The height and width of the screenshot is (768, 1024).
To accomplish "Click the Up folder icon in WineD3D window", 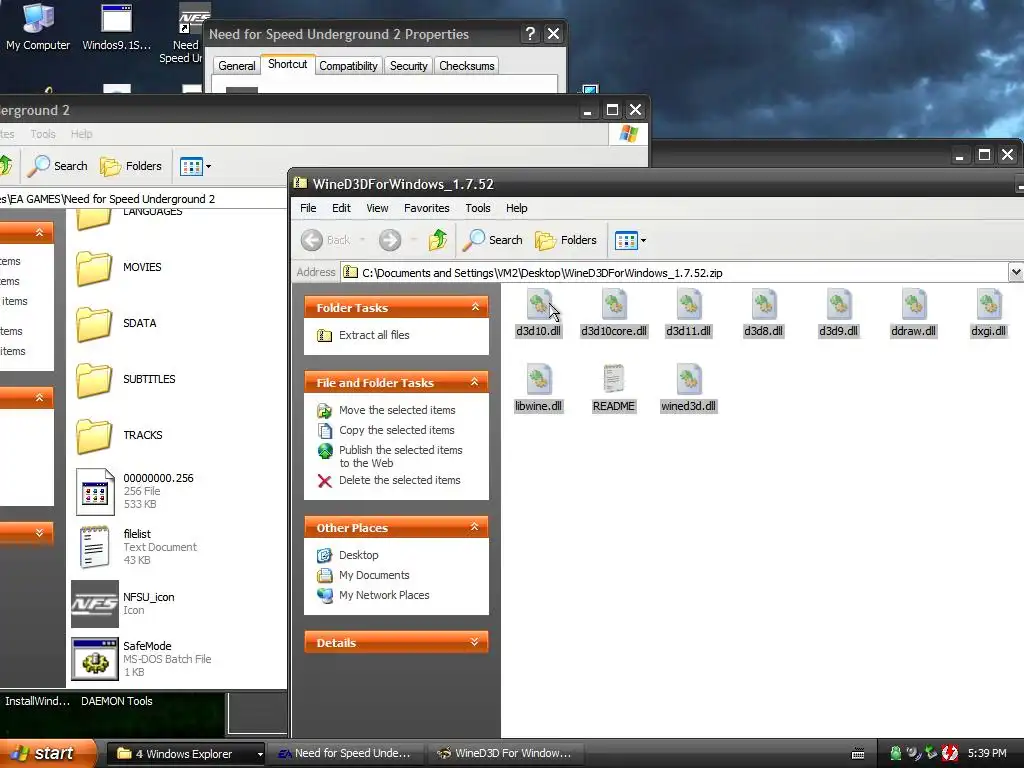I will click(438, 240).
